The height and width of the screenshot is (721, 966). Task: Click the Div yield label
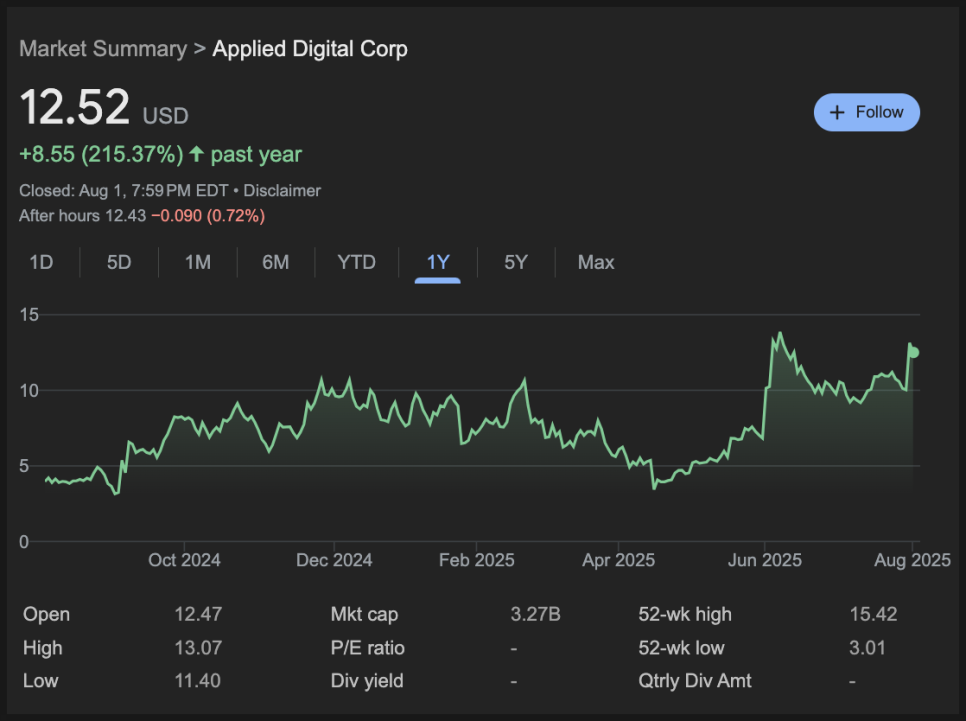coord(367,681)
